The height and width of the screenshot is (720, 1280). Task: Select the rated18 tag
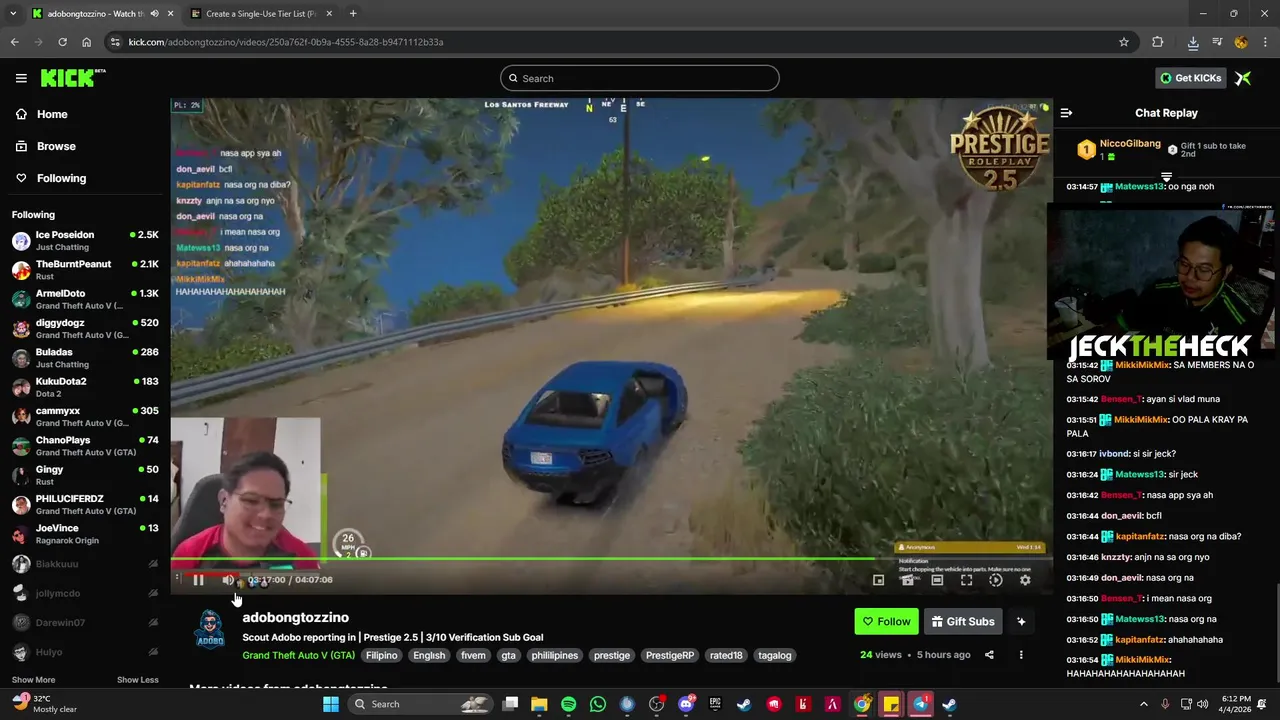coord(726,655)
